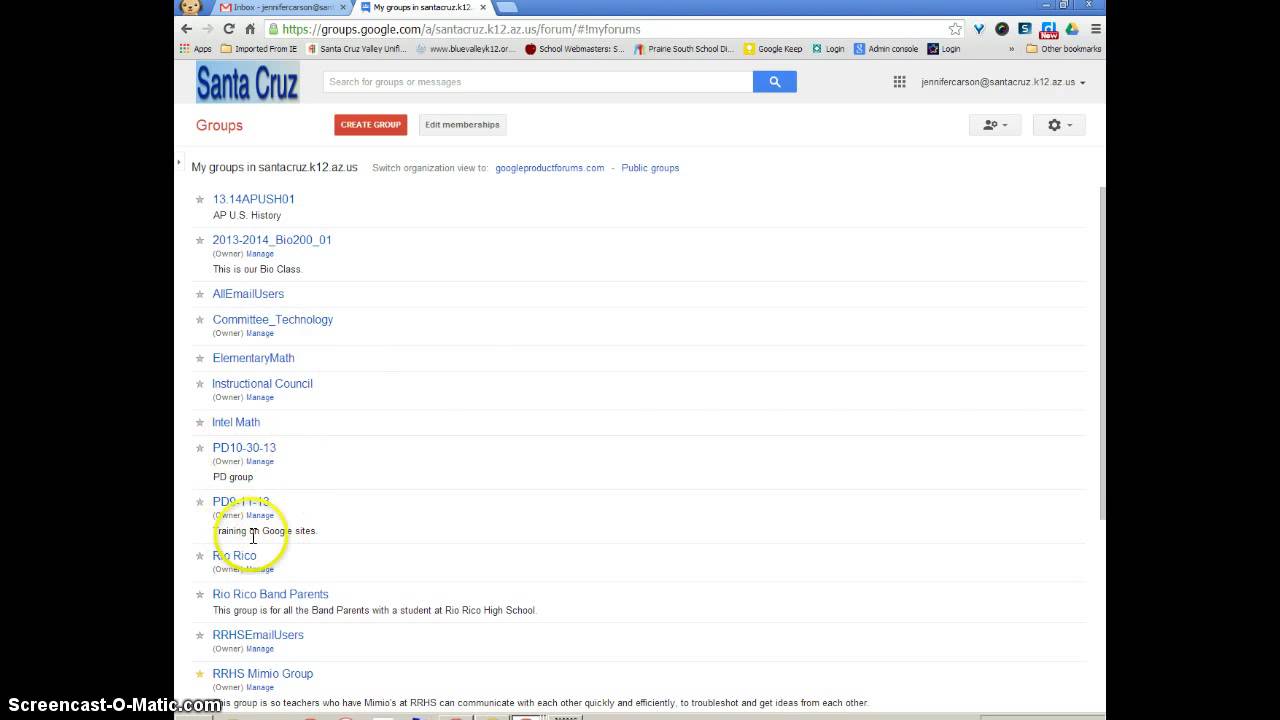This screenshot has width=1280, height=720.
Task: Open the Apps bookmarks shortcut
Action: [196, 48]
